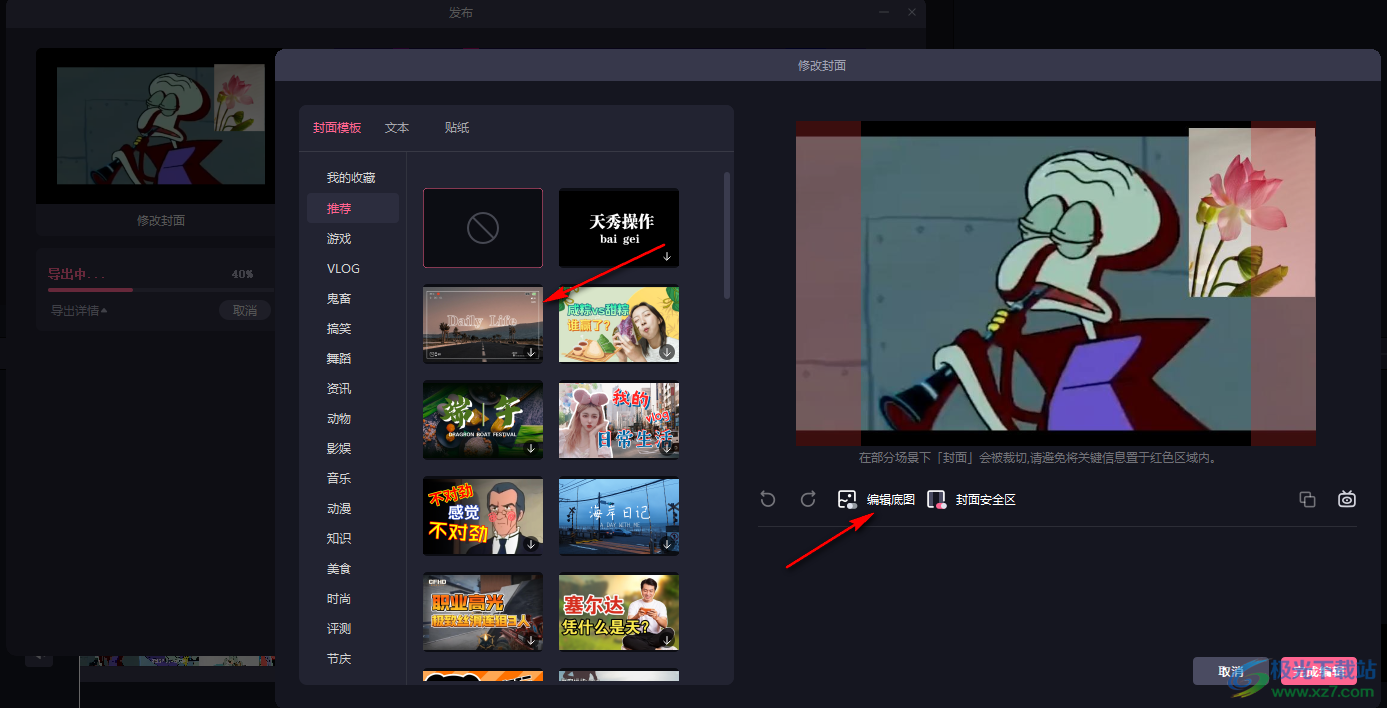Select the 推荐 category
Screen dimensions: 1387x708
(352, 208)
